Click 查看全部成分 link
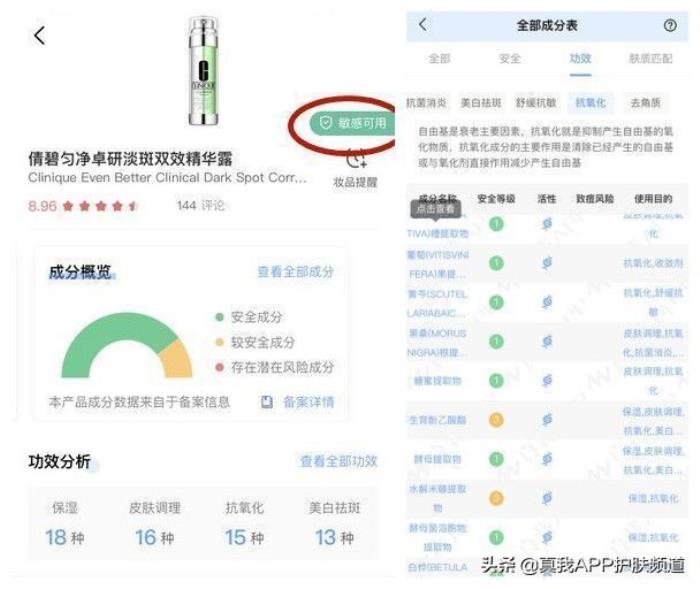This screenshot has height=589, width=700. (x=295, y=272)
